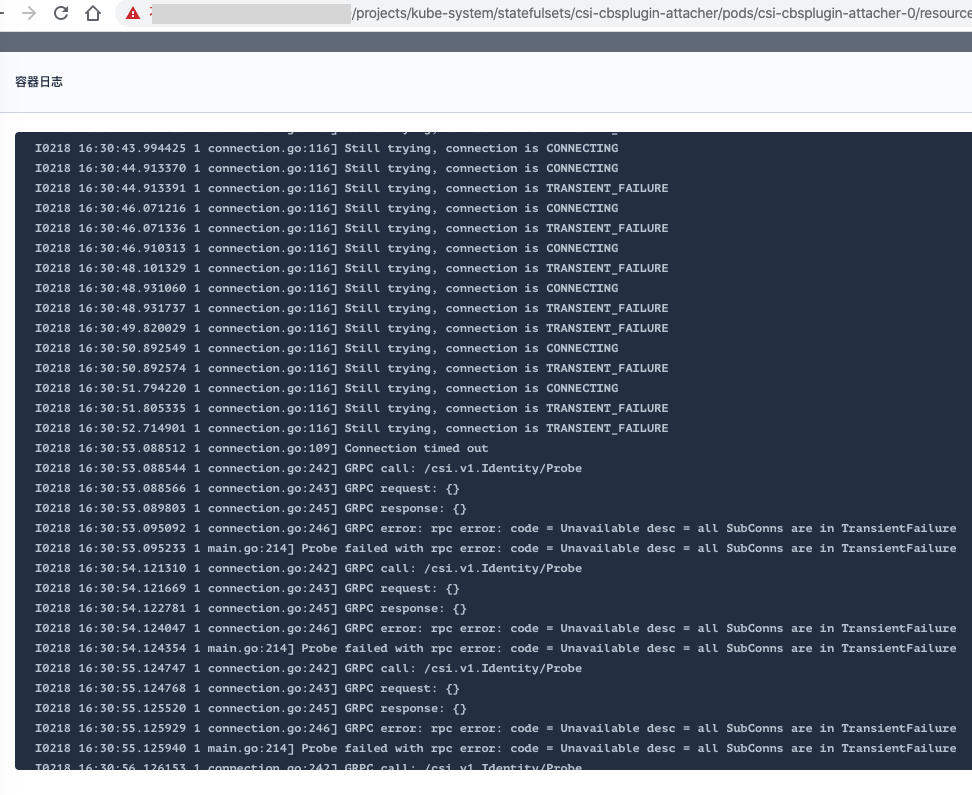972x795 pixels.
Task: Click Probe failed line at 16:30:53.095233
Action: 495,548
